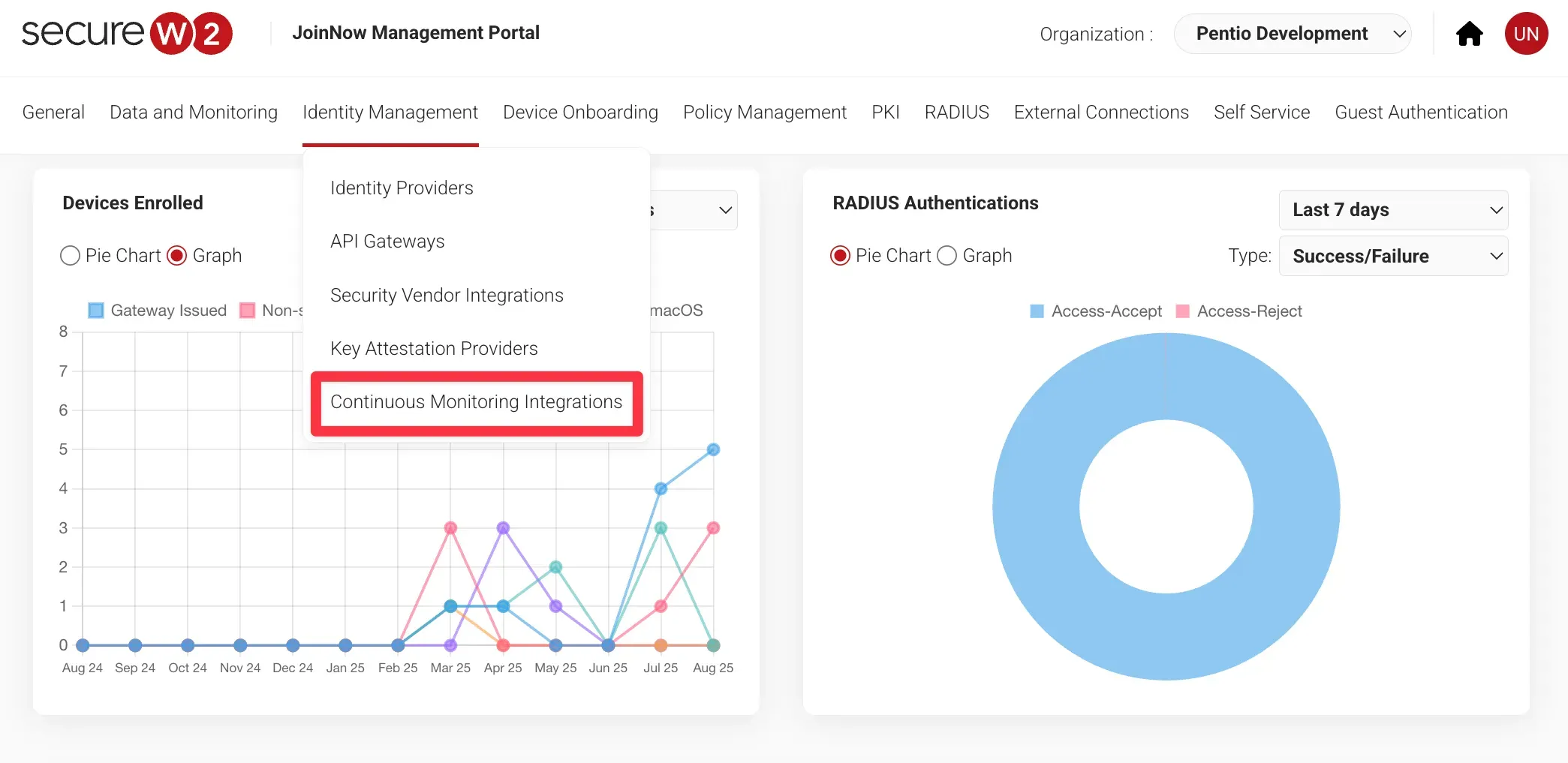Open Continuous Monitoring Integrations menu item
This screenshot has height=763, width=1568.
click(476, 402)
